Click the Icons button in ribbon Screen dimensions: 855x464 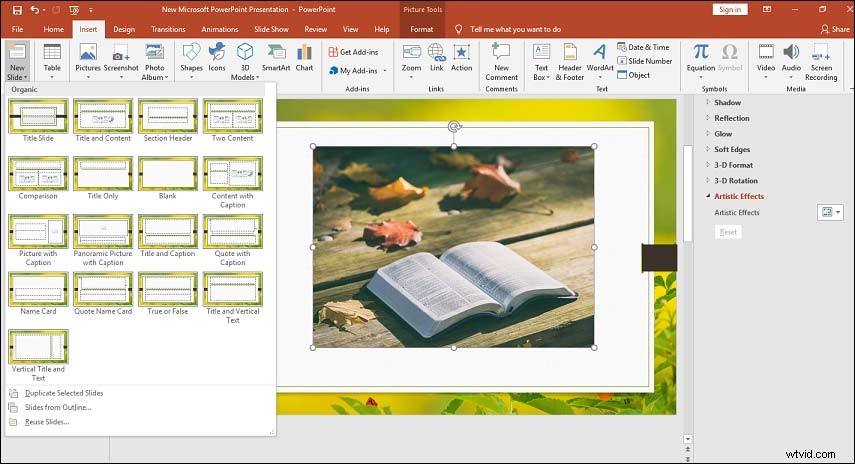(217, 57)
